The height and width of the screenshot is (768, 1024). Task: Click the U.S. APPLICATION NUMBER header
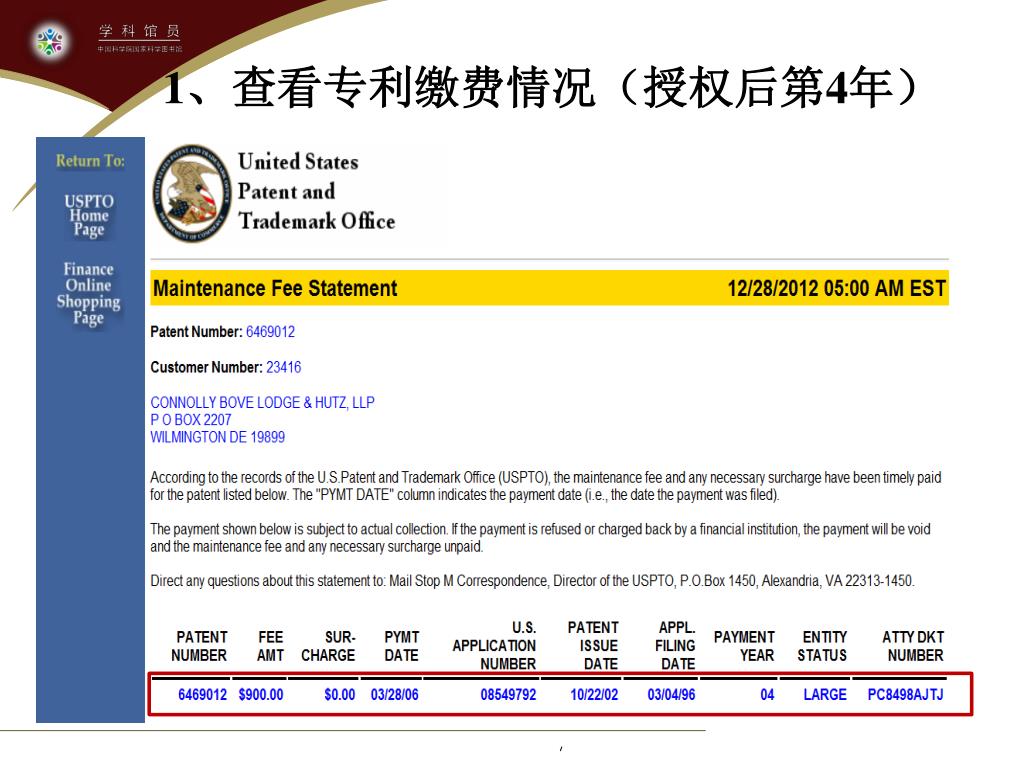pyautogui.click(x=494, y=645)
